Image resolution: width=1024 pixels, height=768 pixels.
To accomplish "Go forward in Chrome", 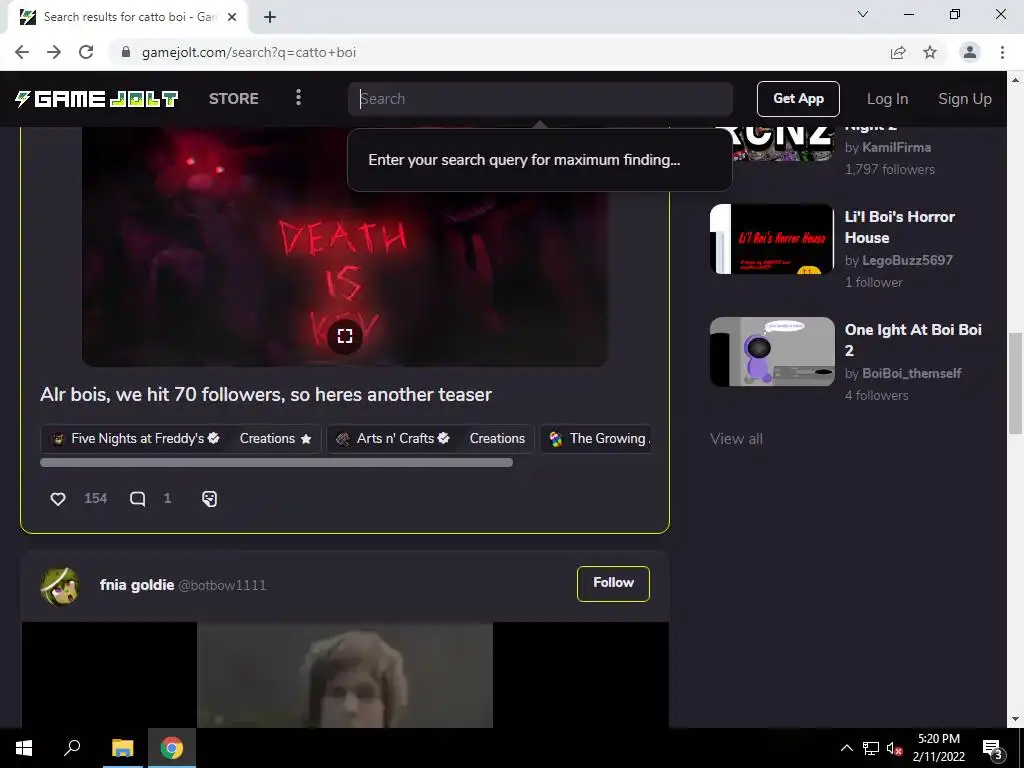I will (x=54, y=52).
